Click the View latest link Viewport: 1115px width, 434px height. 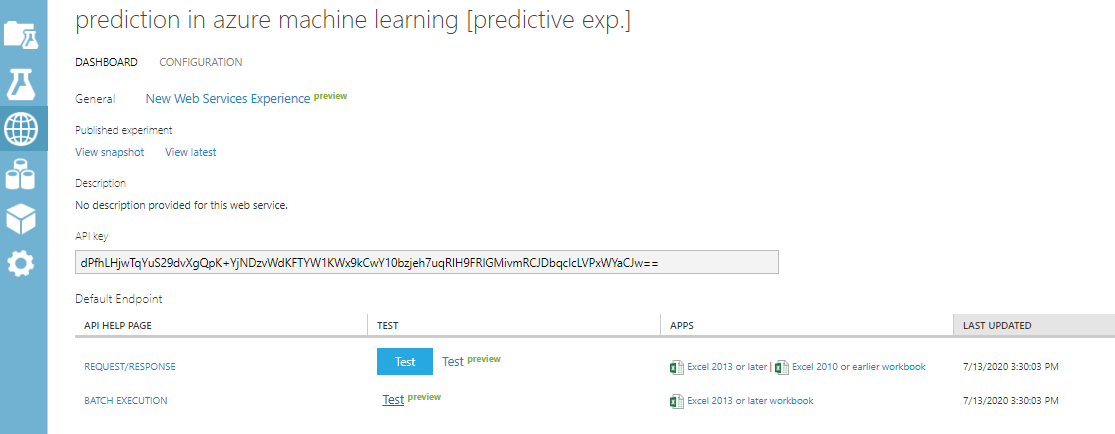[x=190, y=152]
